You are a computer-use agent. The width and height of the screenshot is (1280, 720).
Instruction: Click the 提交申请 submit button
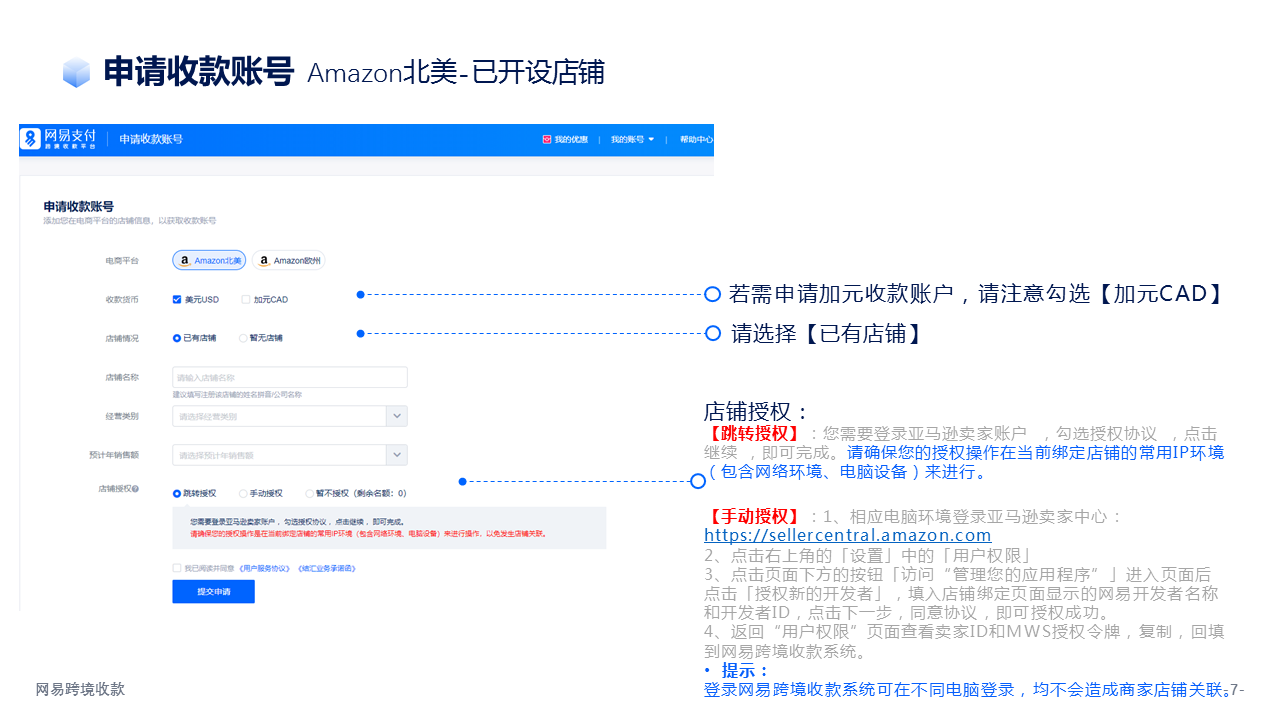[213, 592]
